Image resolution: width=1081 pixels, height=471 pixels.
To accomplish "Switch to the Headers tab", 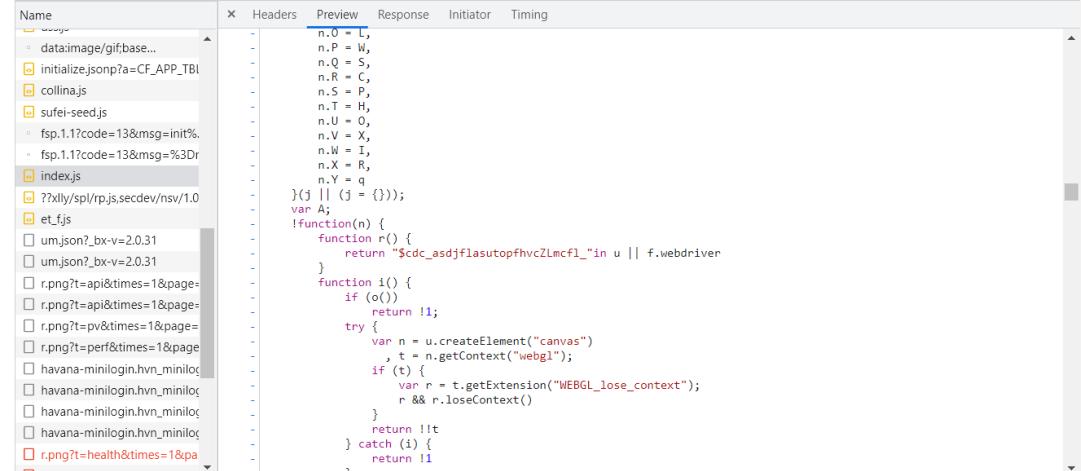I will point(274,14).
